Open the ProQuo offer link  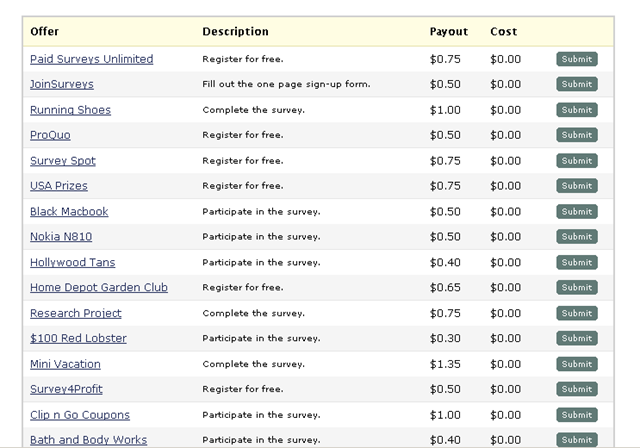(x=50, y=135)
